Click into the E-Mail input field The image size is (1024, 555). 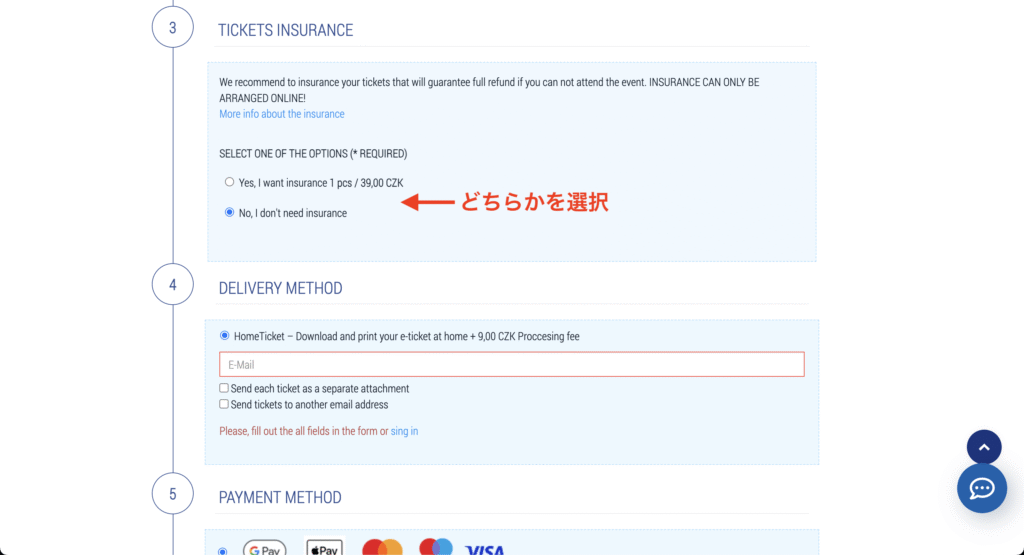pyautogui.click(x=511, y=365)
